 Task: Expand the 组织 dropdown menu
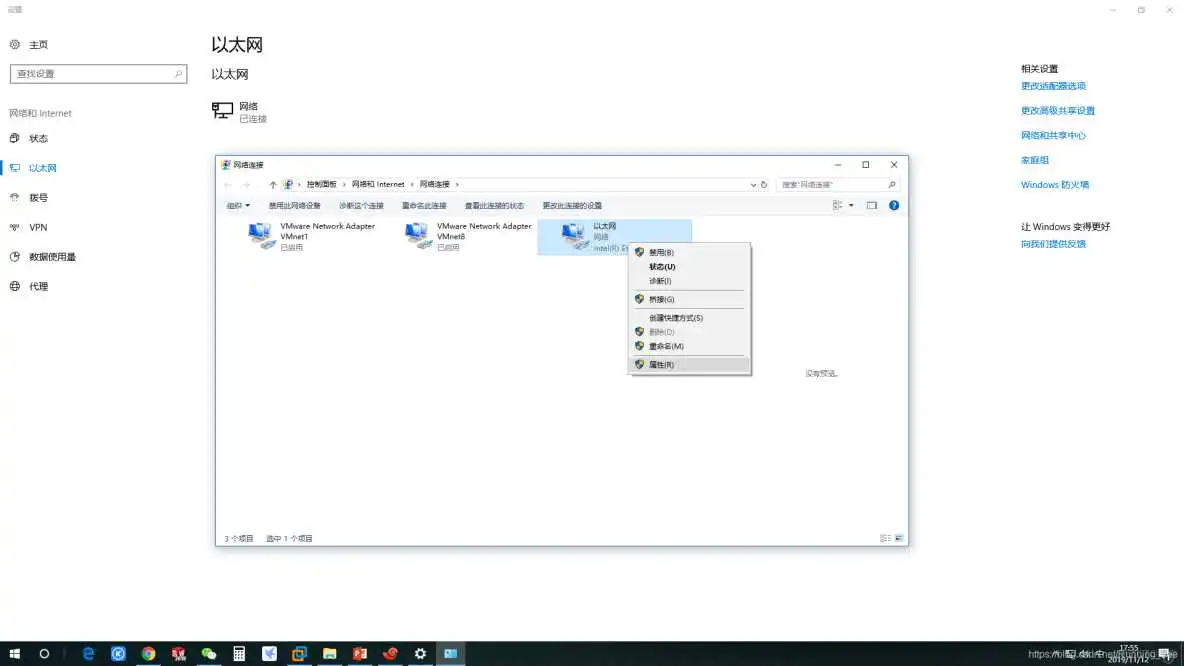[238, 205]
